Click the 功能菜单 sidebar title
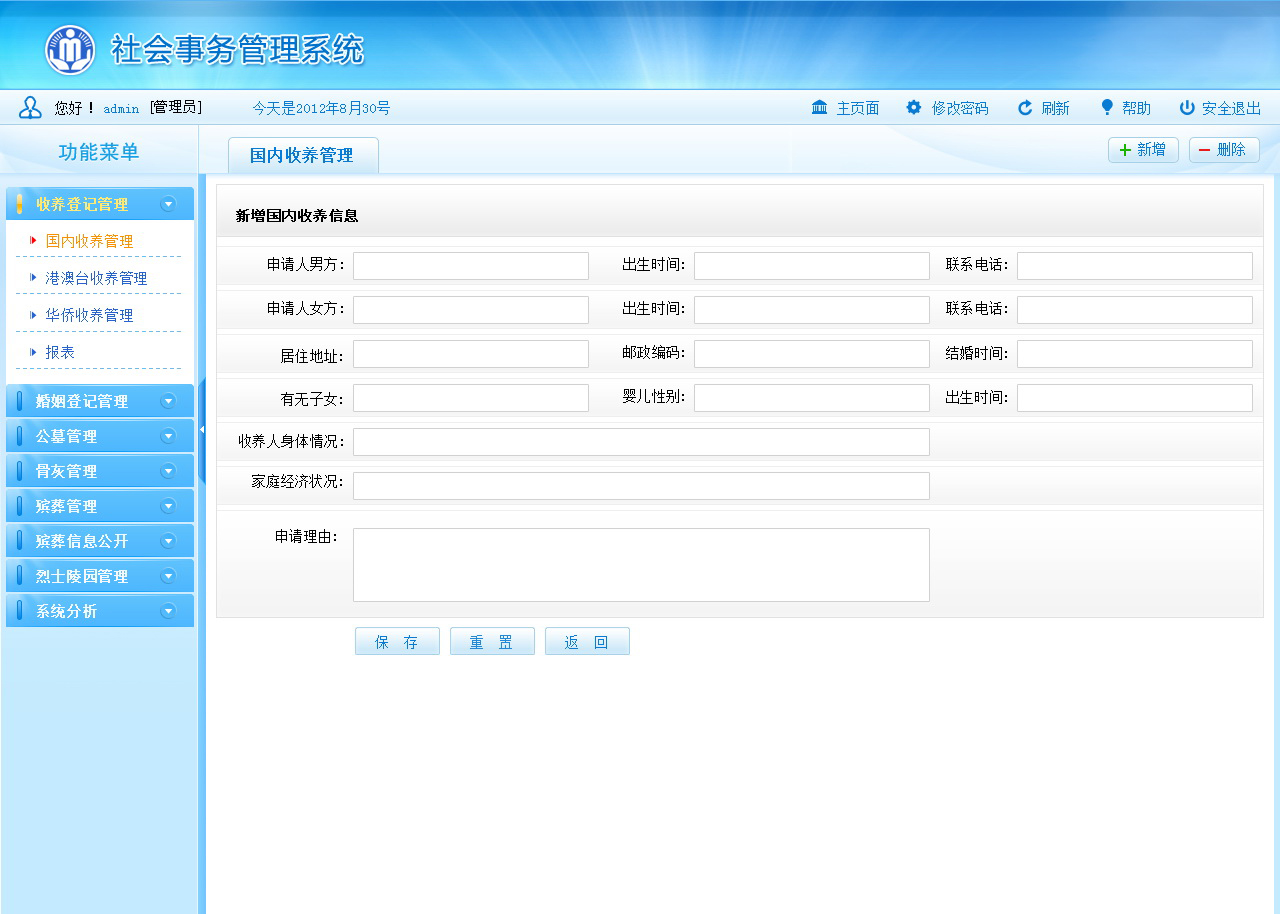Image resolution: width=1280 pixels, height=914 pixels. (x=99, y=152)
